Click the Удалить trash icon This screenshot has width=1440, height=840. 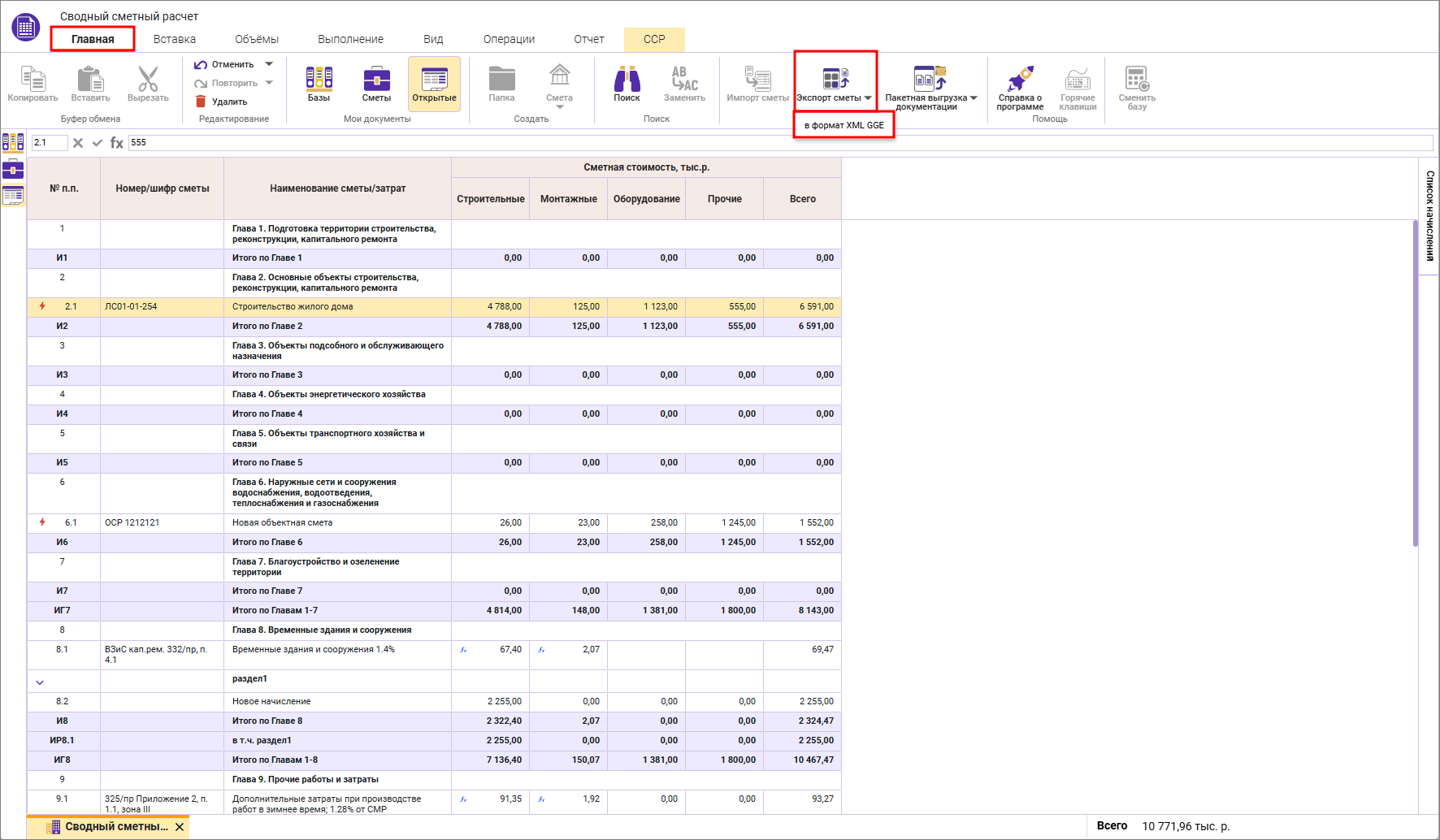pyautogui.click(x=201, y=102)
